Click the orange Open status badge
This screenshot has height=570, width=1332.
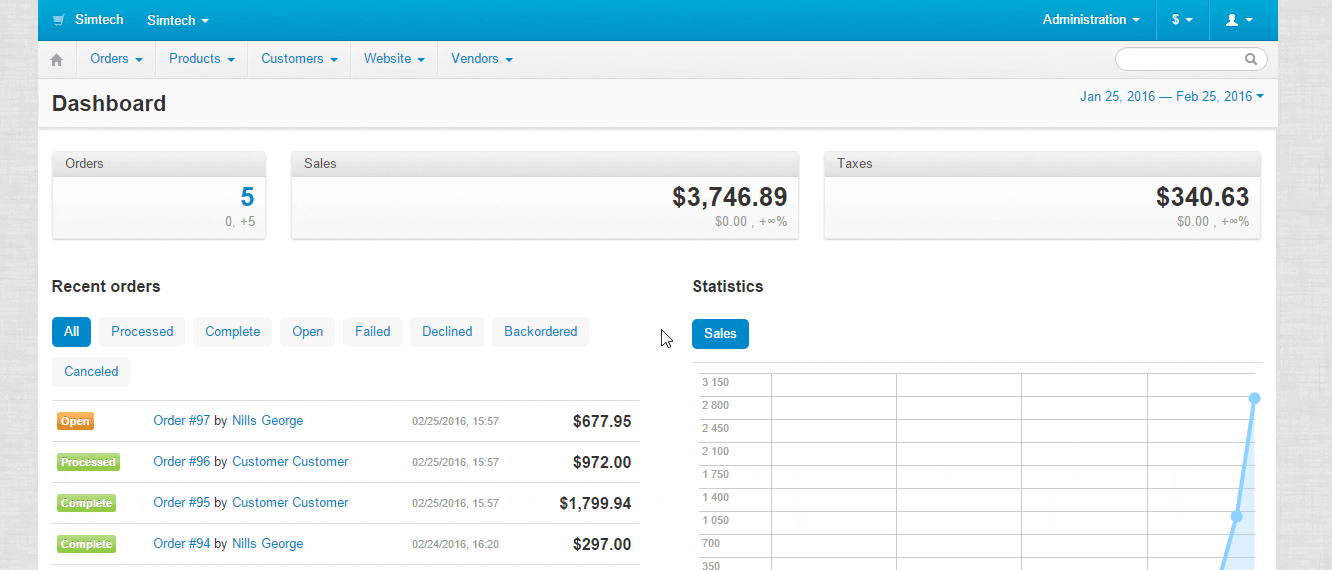(75, 422)
